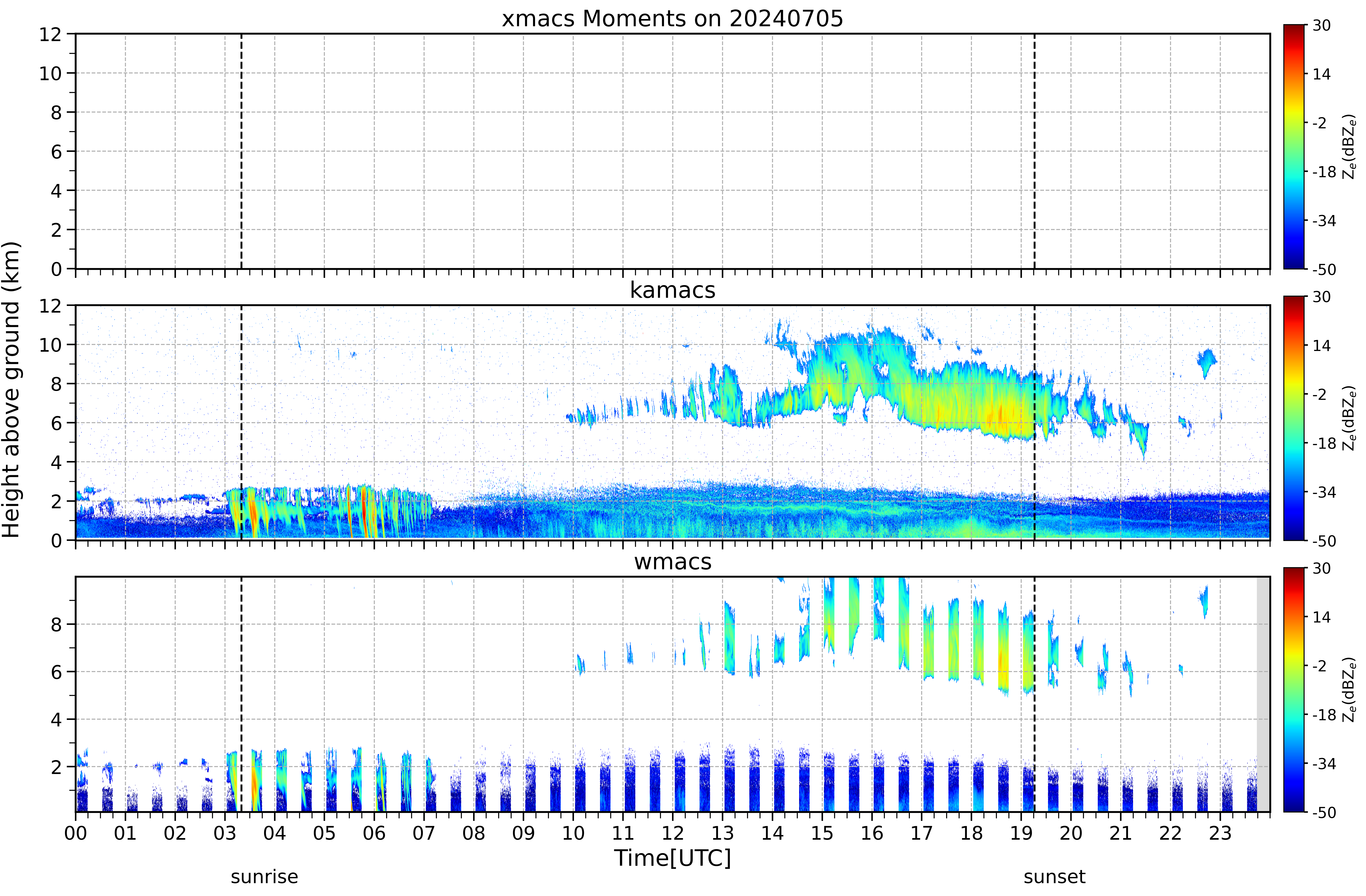The width and height of the screenshot is (1366, 896).
Task: Click the "-34" label on the kamacs color bar
Action: click(x=1325, y=492)
